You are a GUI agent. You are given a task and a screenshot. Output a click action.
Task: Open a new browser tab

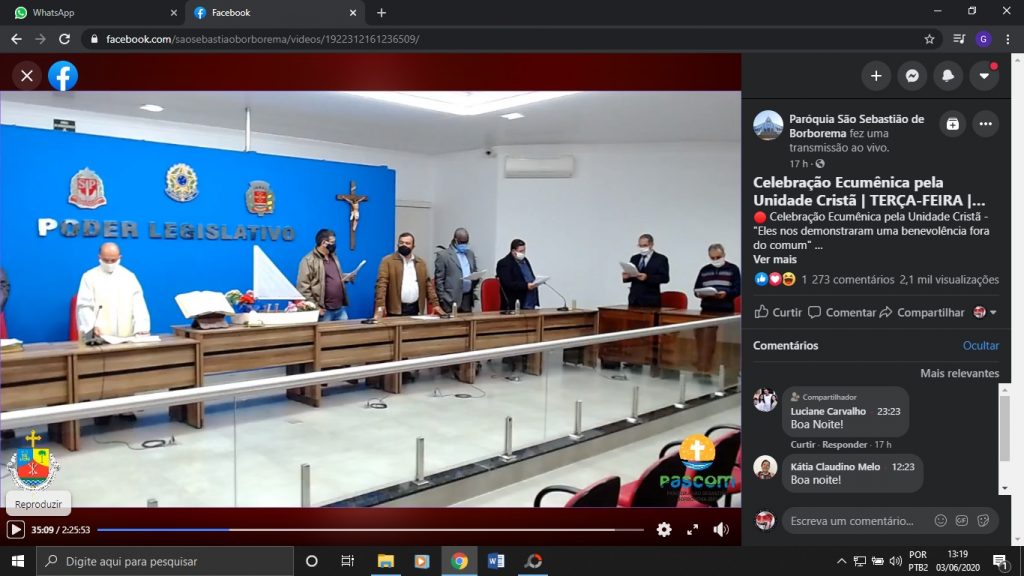381,12
